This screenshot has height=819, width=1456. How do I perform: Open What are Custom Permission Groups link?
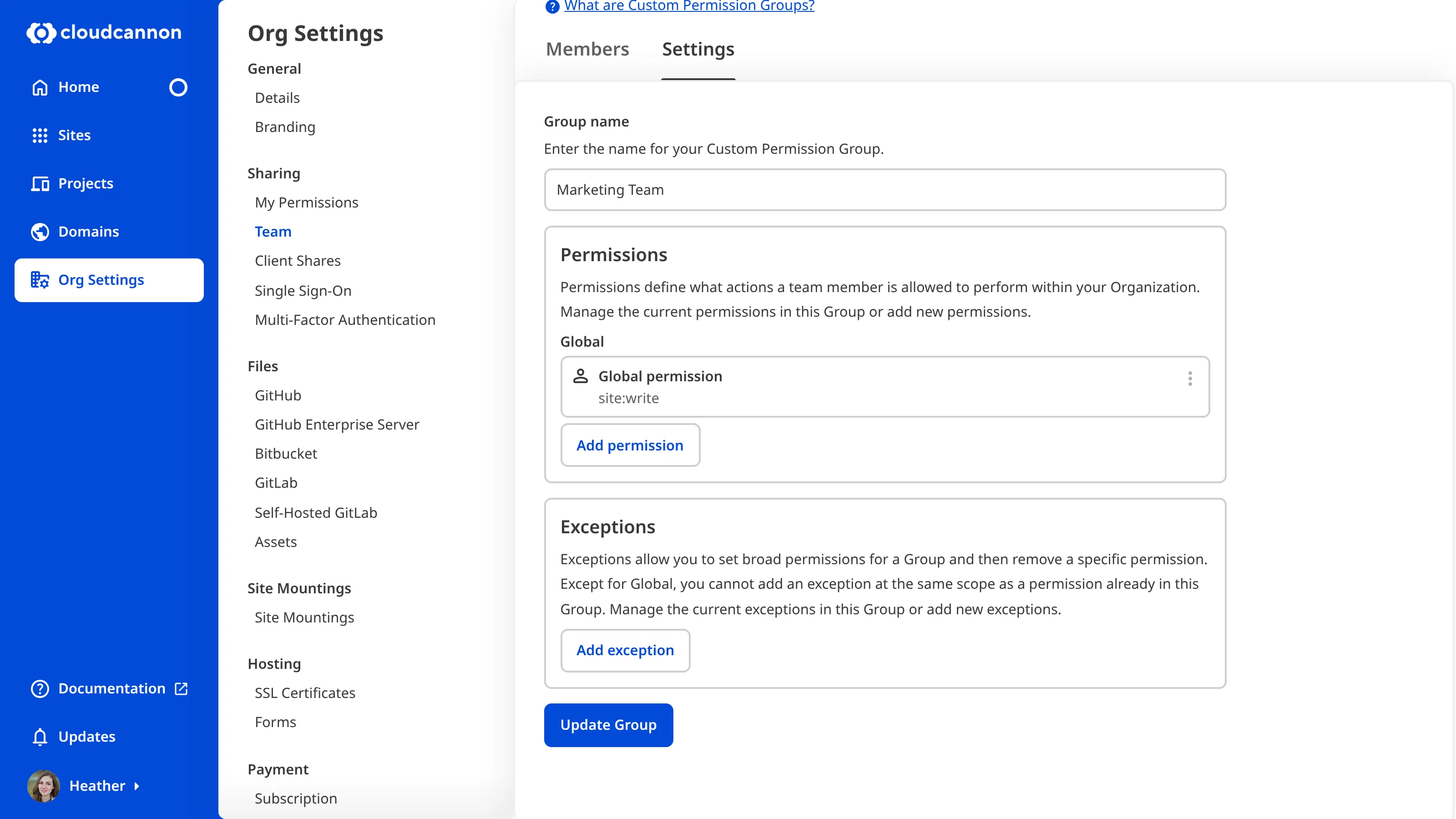coord(689,5)
